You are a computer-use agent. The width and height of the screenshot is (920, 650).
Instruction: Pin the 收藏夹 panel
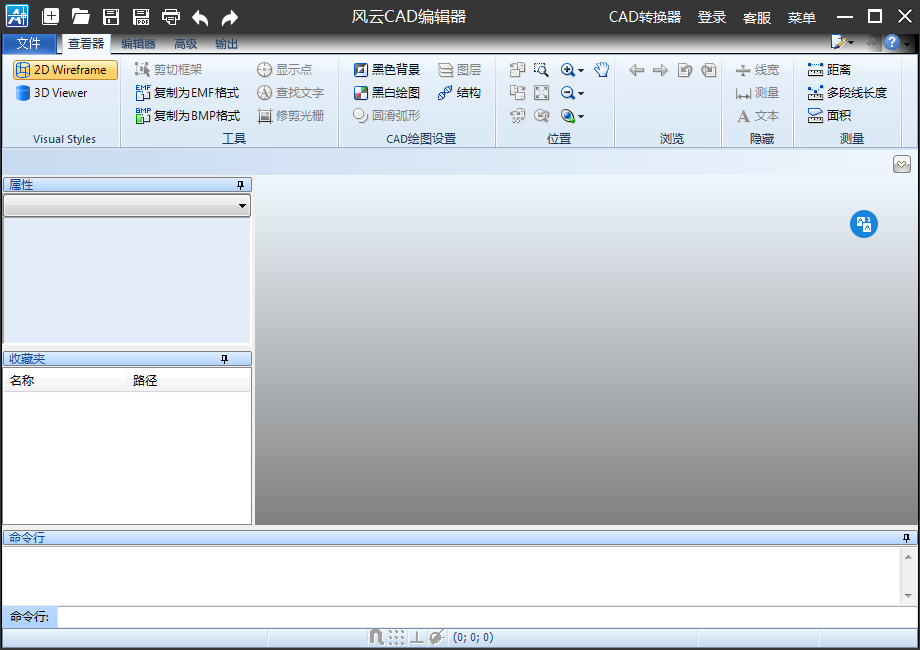(x=224, y=359)
